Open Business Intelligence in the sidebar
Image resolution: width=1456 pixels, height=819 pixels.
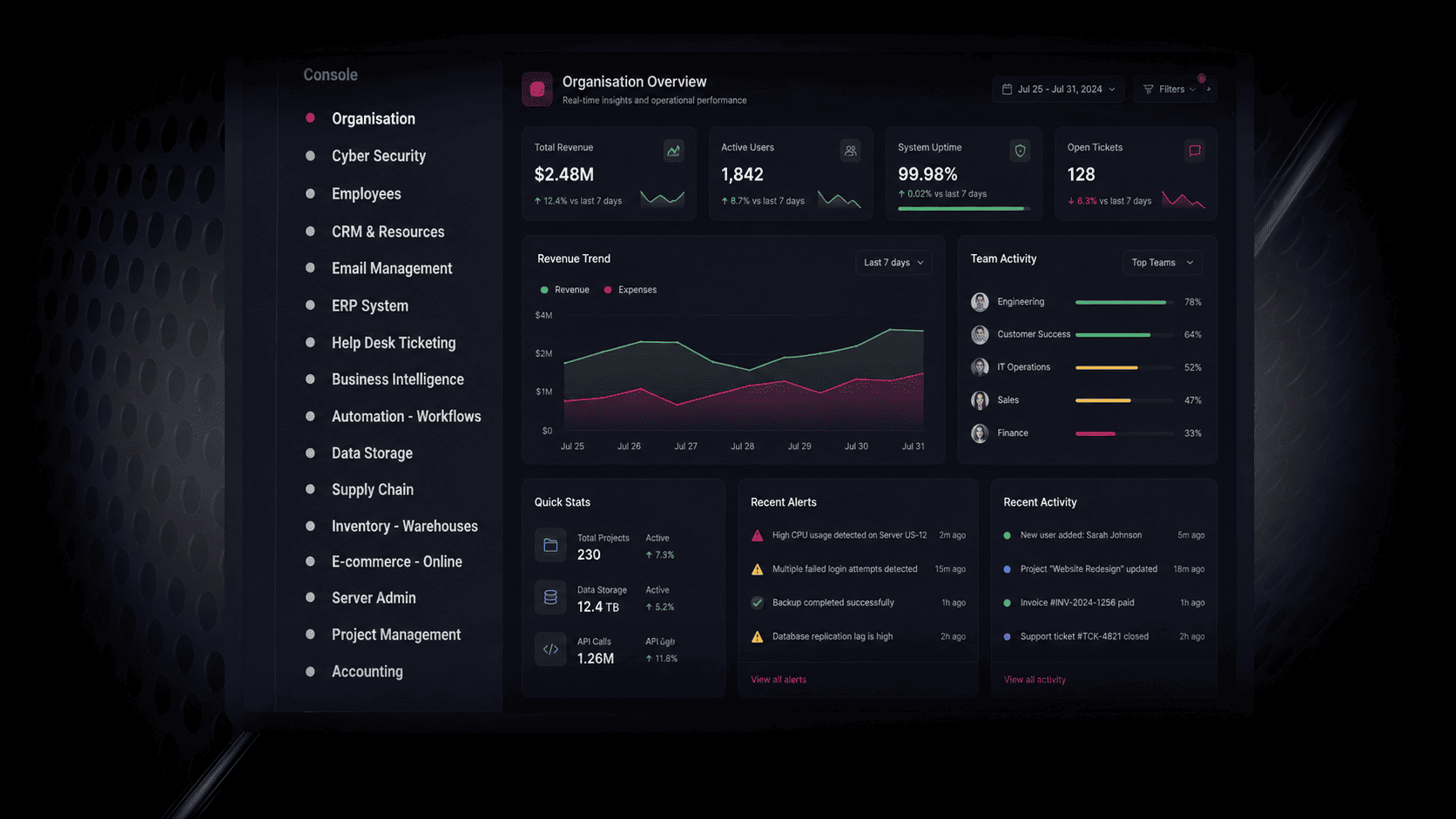point(397,379)
